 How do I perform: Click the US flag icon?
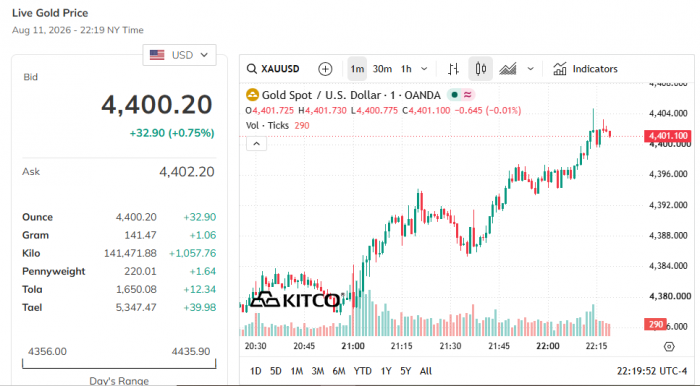pyautogui.click(x=157, y=55)
